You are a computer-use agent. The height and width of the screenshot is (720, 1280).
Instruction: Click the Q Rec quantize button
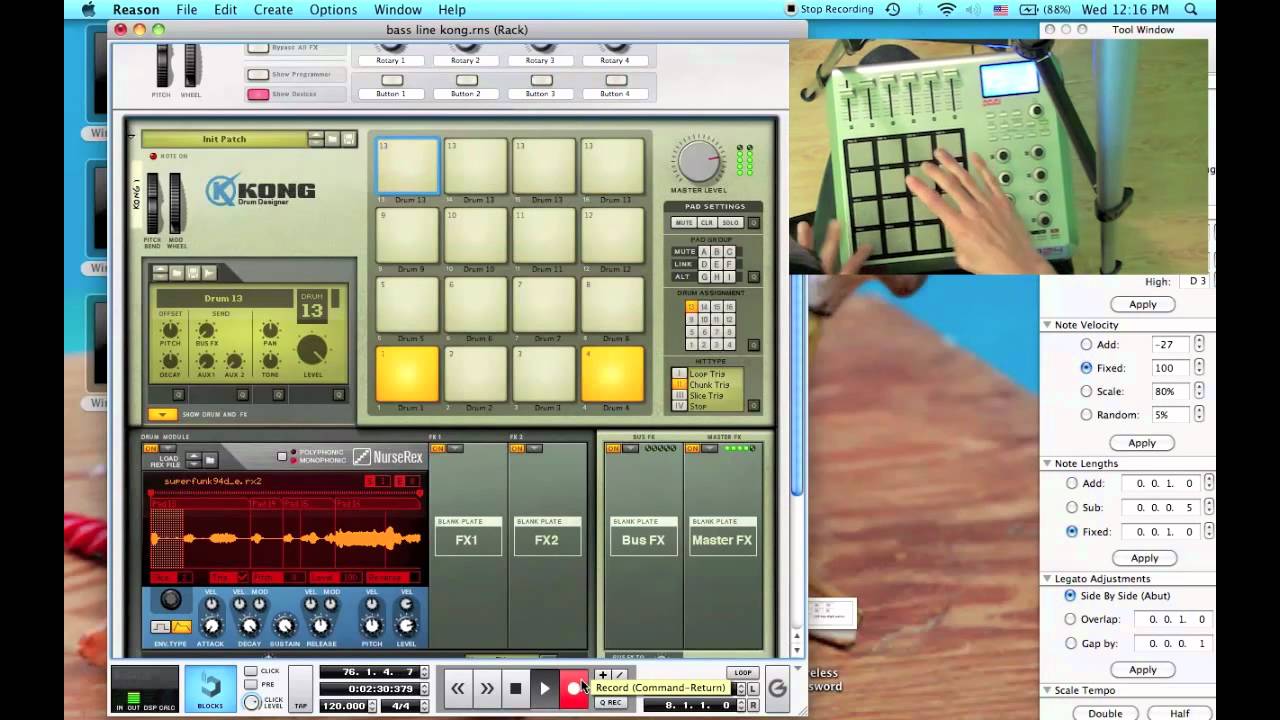[x=610, y=702]
